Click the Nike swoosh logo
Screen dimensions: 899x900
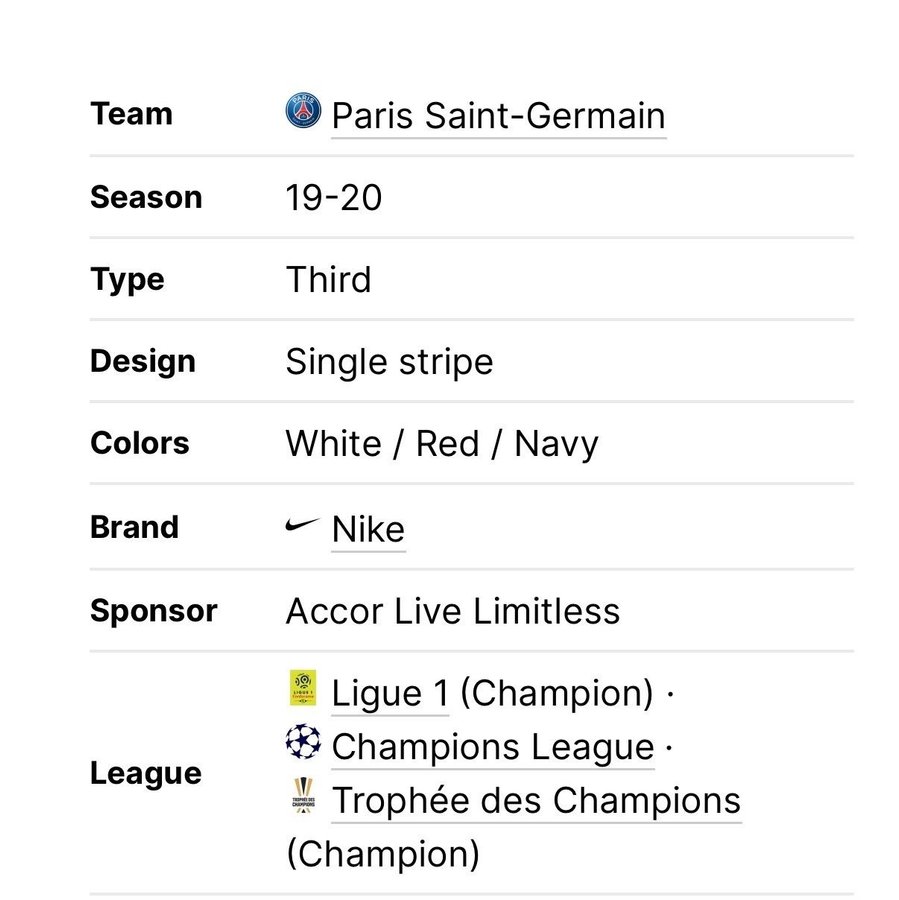point(302,525)
